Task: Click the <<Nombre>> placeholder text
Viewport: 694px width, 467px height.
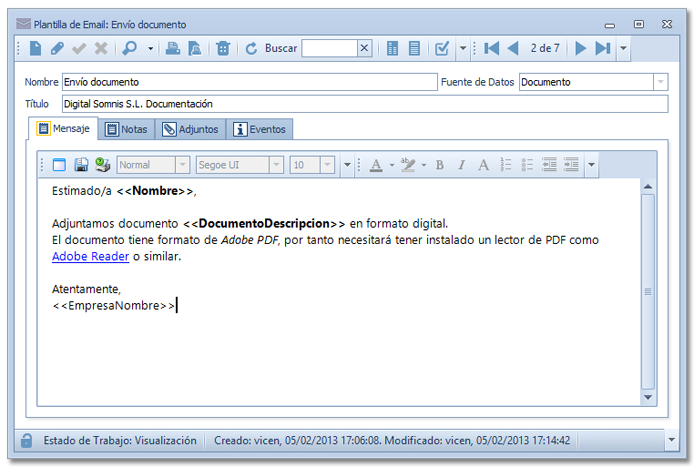Action: coord(155,191)
